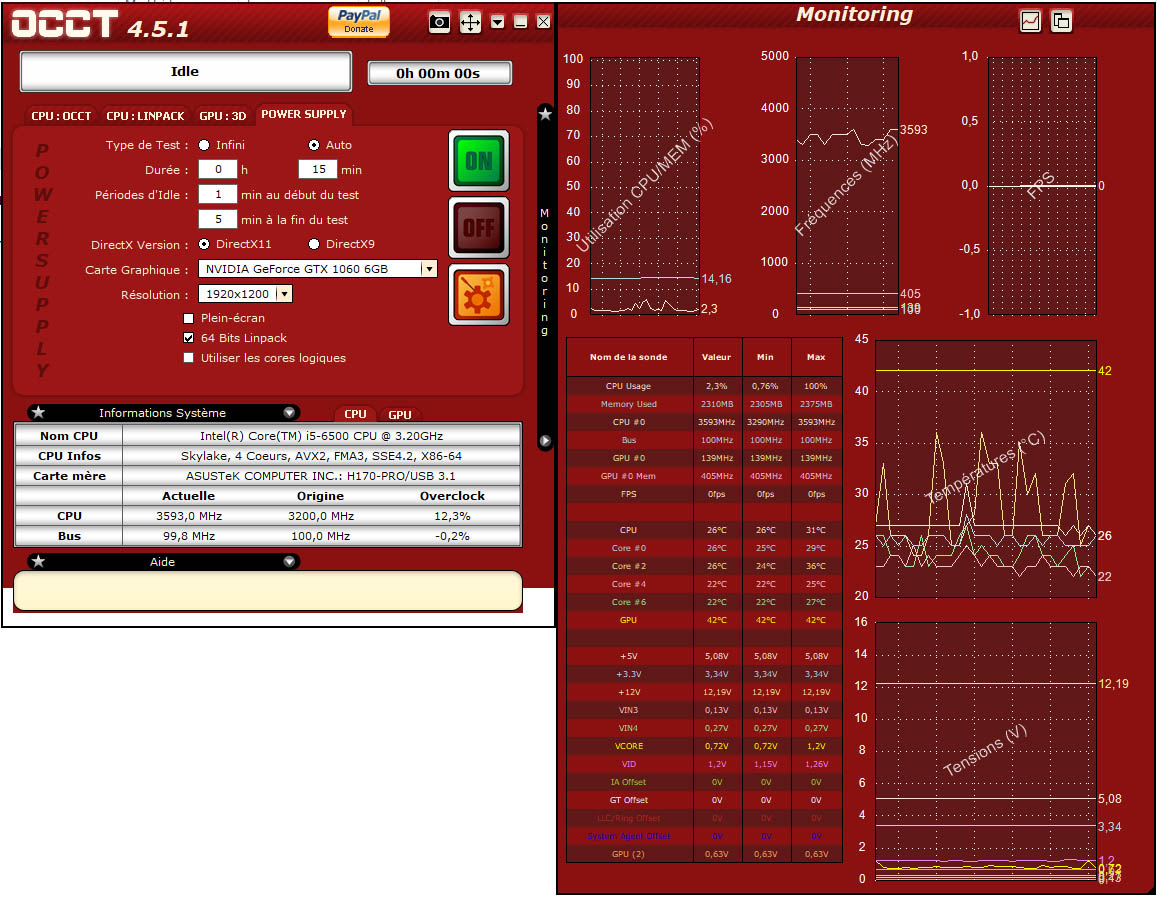Enable the Plein-écran checkbox
This screenshot has width=1157, height=897.
click(188, 318)
